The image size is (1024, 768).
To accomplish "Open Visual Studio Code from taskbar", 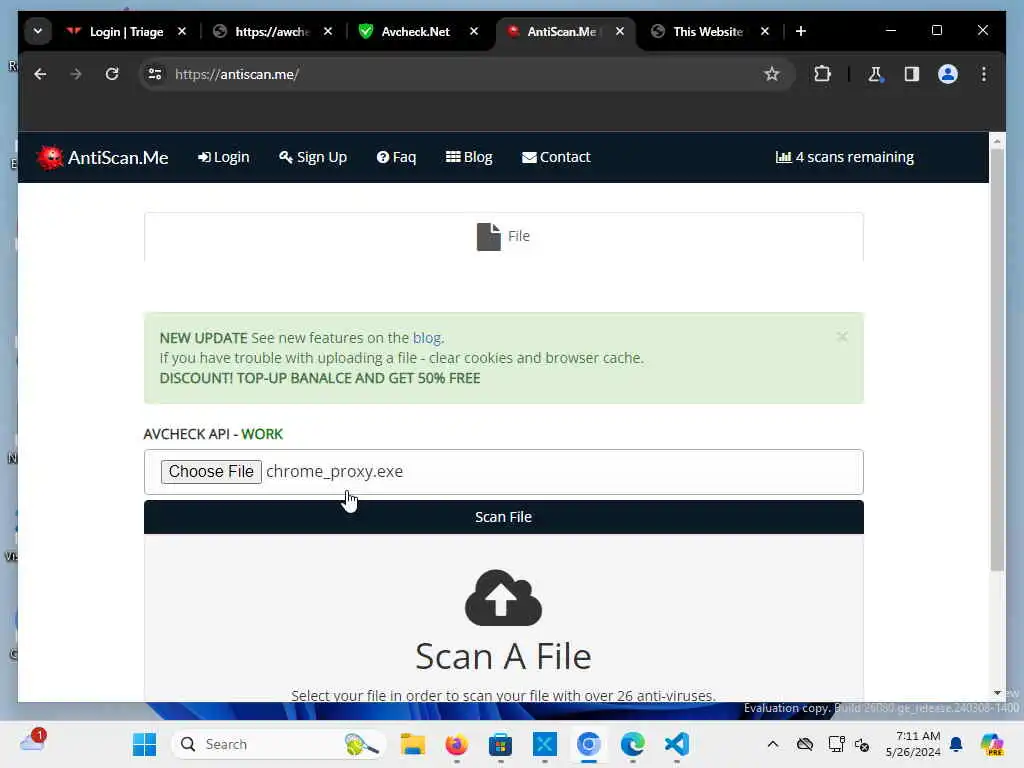I will (x=677, y=744).
